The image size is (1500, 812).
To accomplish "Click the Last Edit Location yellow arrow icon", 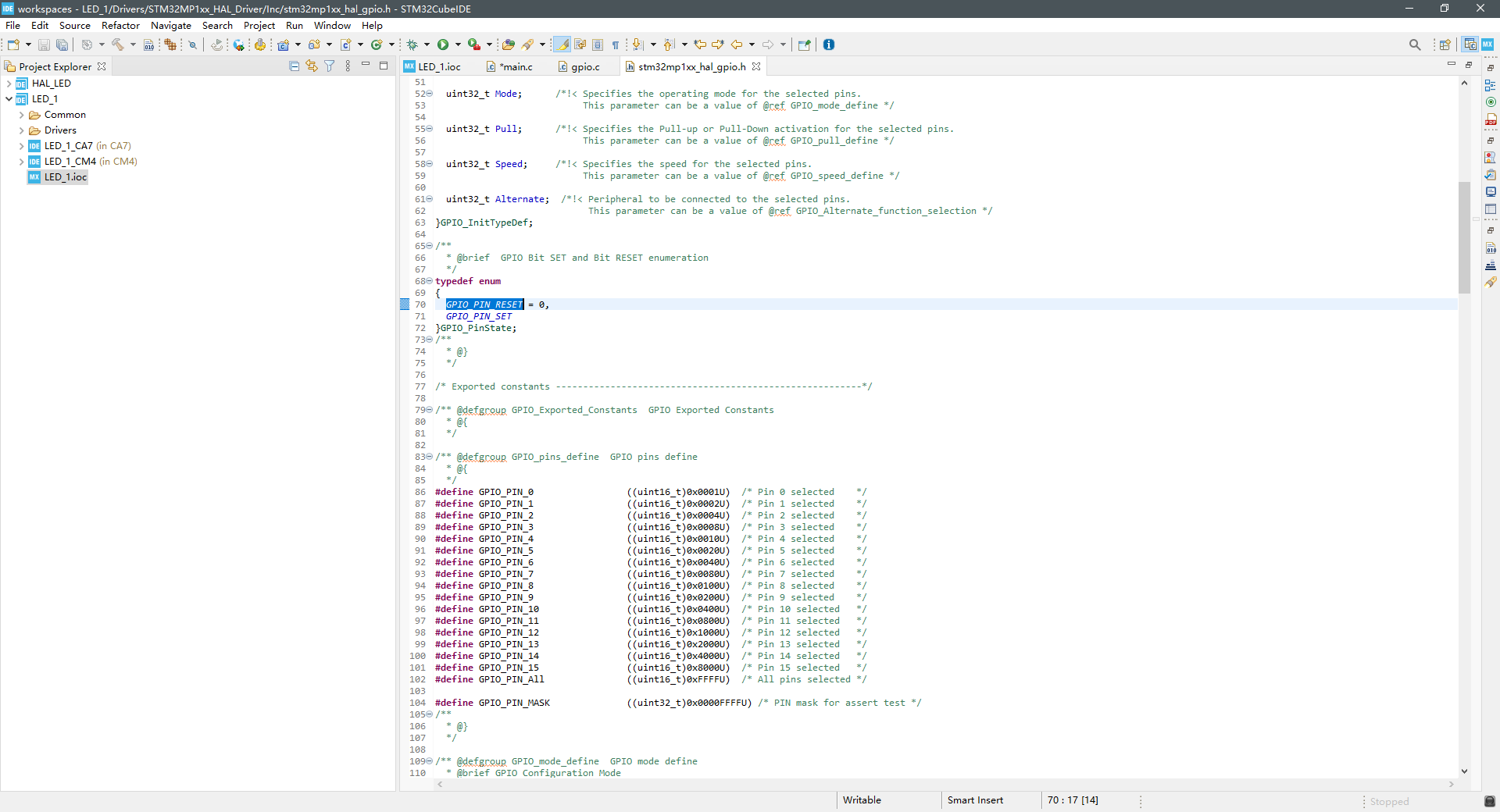I will click(701, 45).
